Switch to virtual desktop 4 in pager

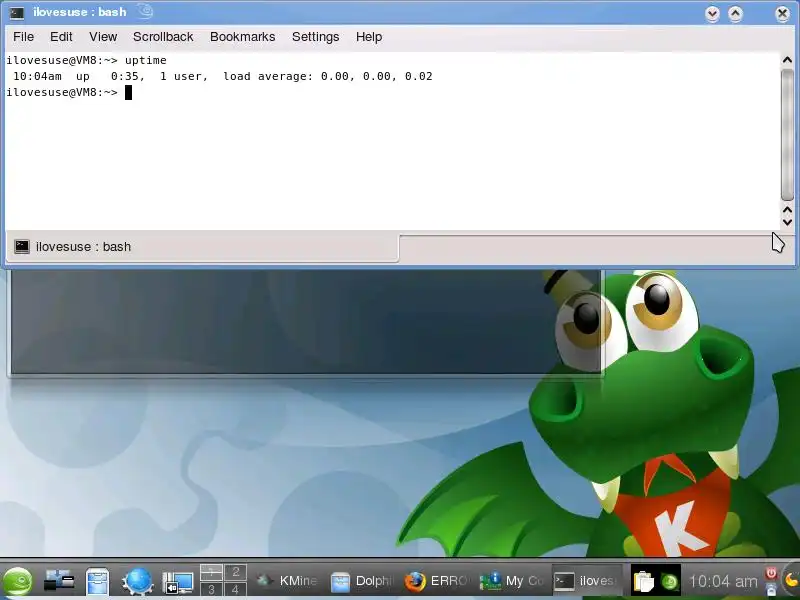tap(235, 589)
